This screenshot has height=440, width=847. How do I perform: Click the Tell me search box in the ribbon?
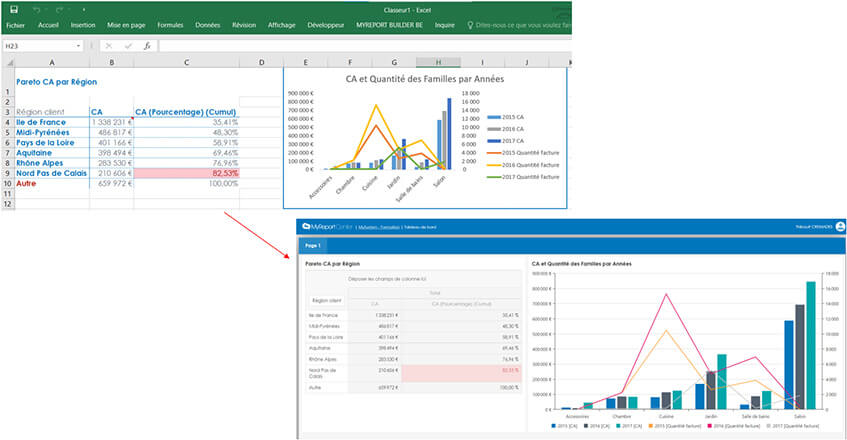coord(519,25)
